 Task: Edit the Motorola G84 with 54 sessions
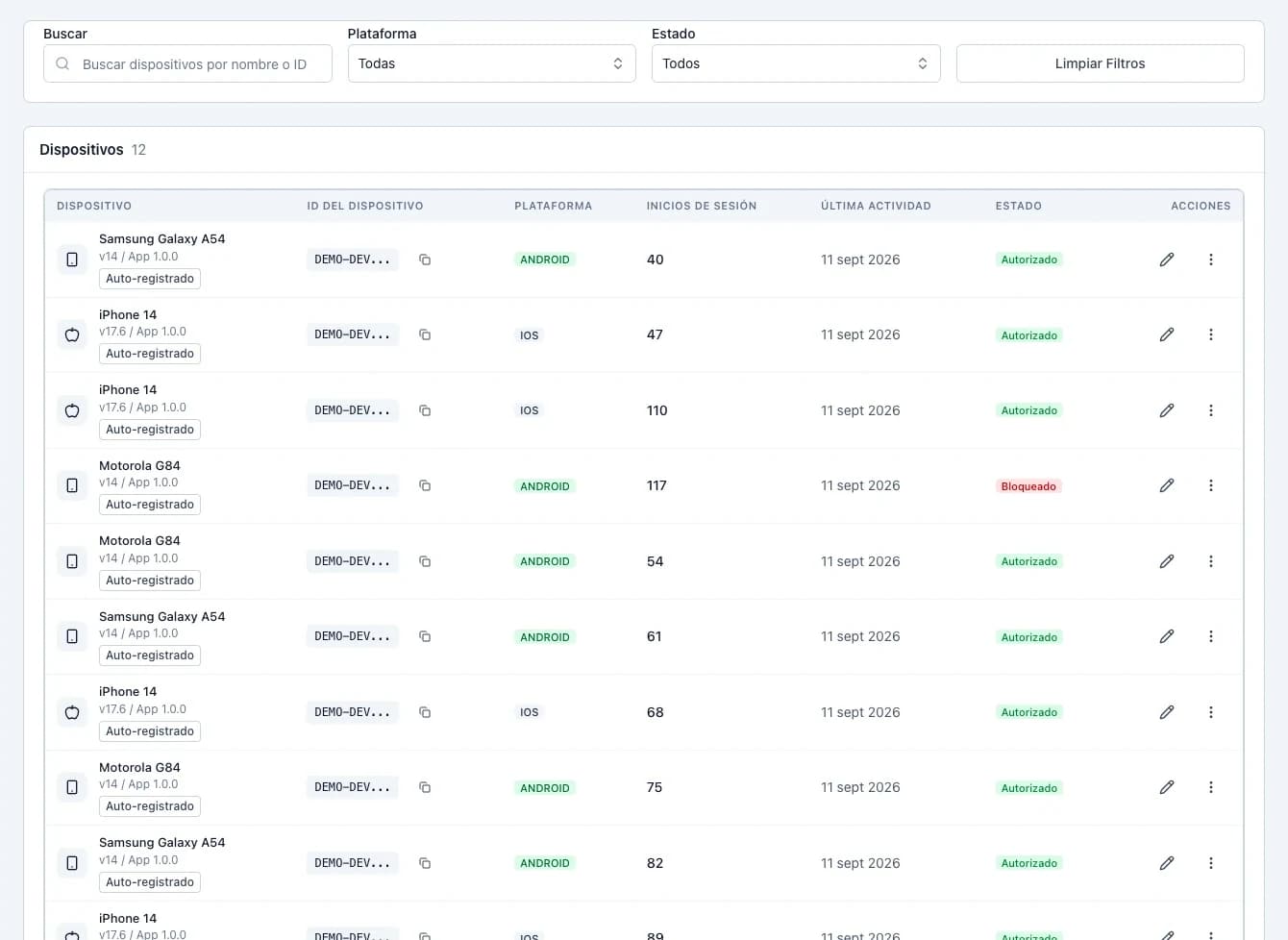coord(1167,561)
